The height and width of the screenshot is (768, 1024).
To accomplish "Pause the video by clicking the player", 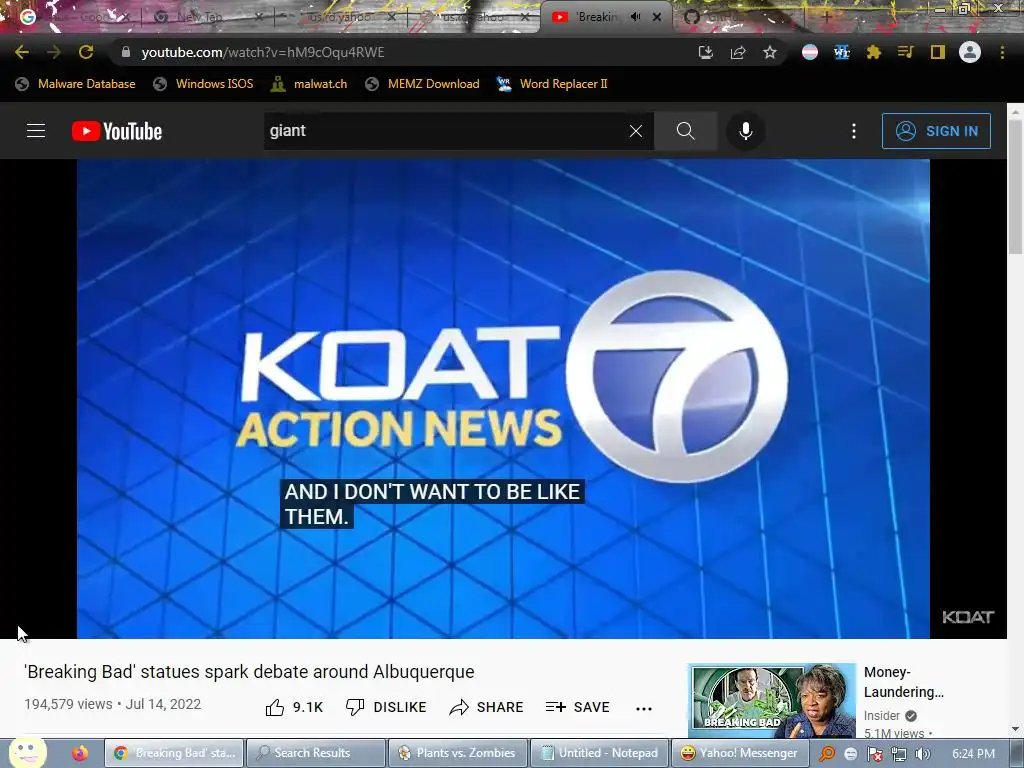I will 503,398.
